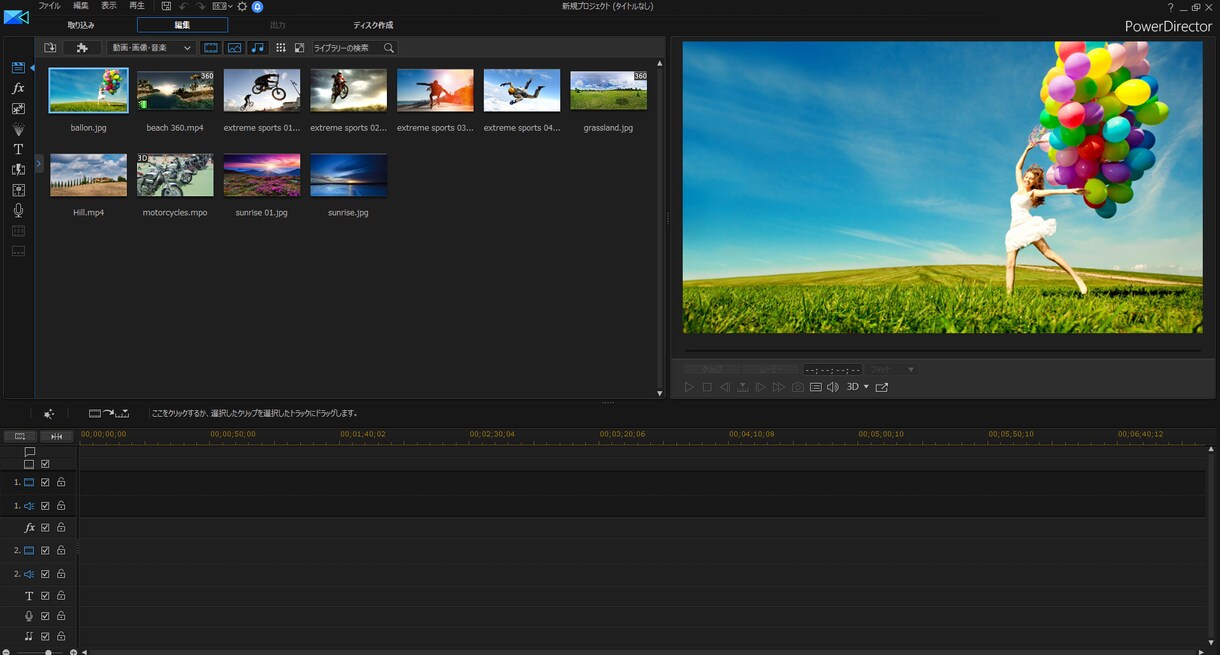Click the snapshot camera icon under preview
The width and height of the screenshot is (1220, 655).
(x=798, y=387)
